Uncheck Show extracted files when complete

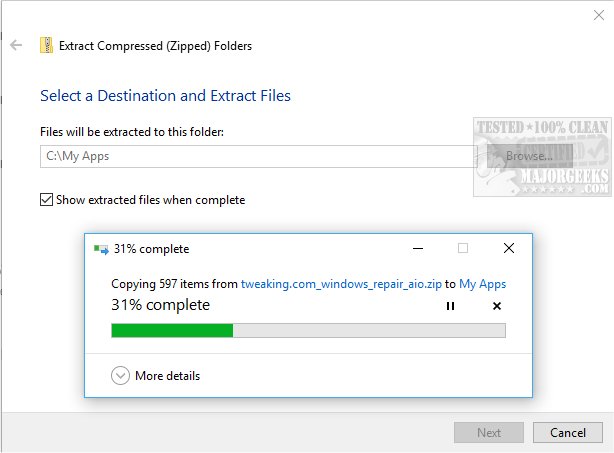point(46,200)
